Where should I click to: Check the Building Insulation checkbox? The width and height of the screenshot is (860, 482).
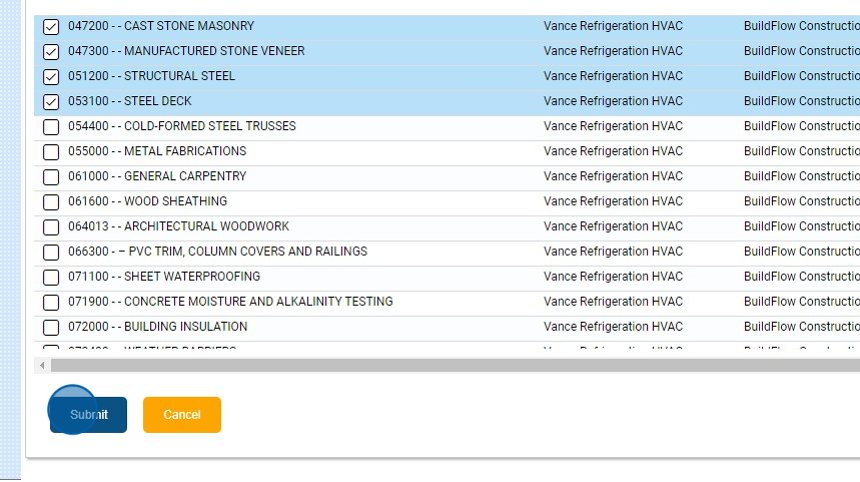coord(51,327)
